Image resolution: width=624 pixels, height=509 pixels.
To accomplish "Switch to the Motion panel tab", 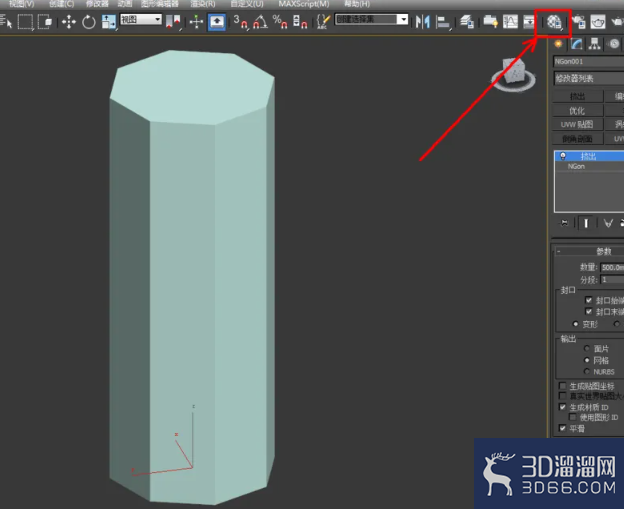I will click(614, 44).
